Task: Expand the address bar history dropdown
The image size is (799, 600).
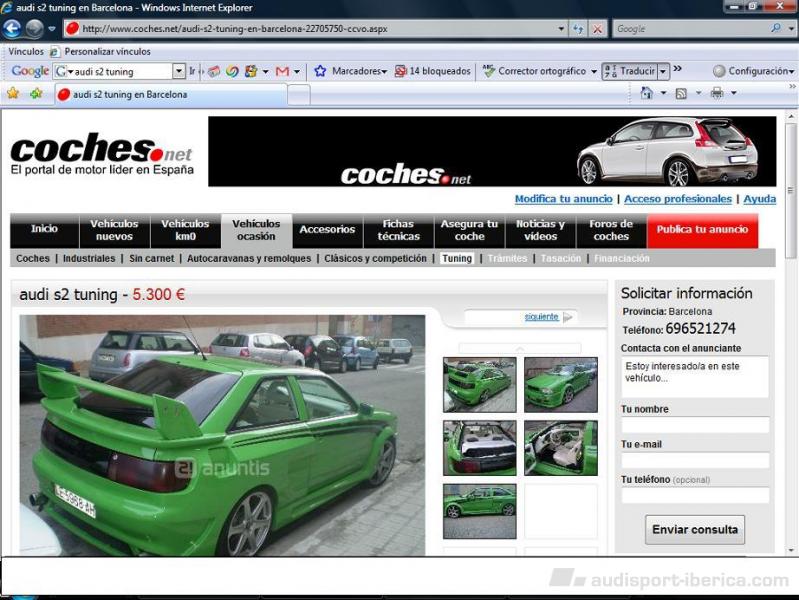Action: [x=561, y=29]
